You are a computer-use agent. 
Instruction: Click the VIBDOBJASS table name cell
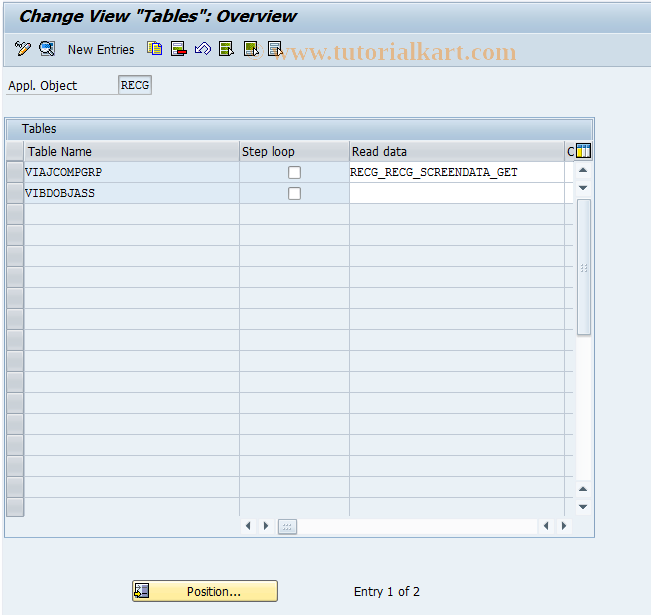point(131,193)
